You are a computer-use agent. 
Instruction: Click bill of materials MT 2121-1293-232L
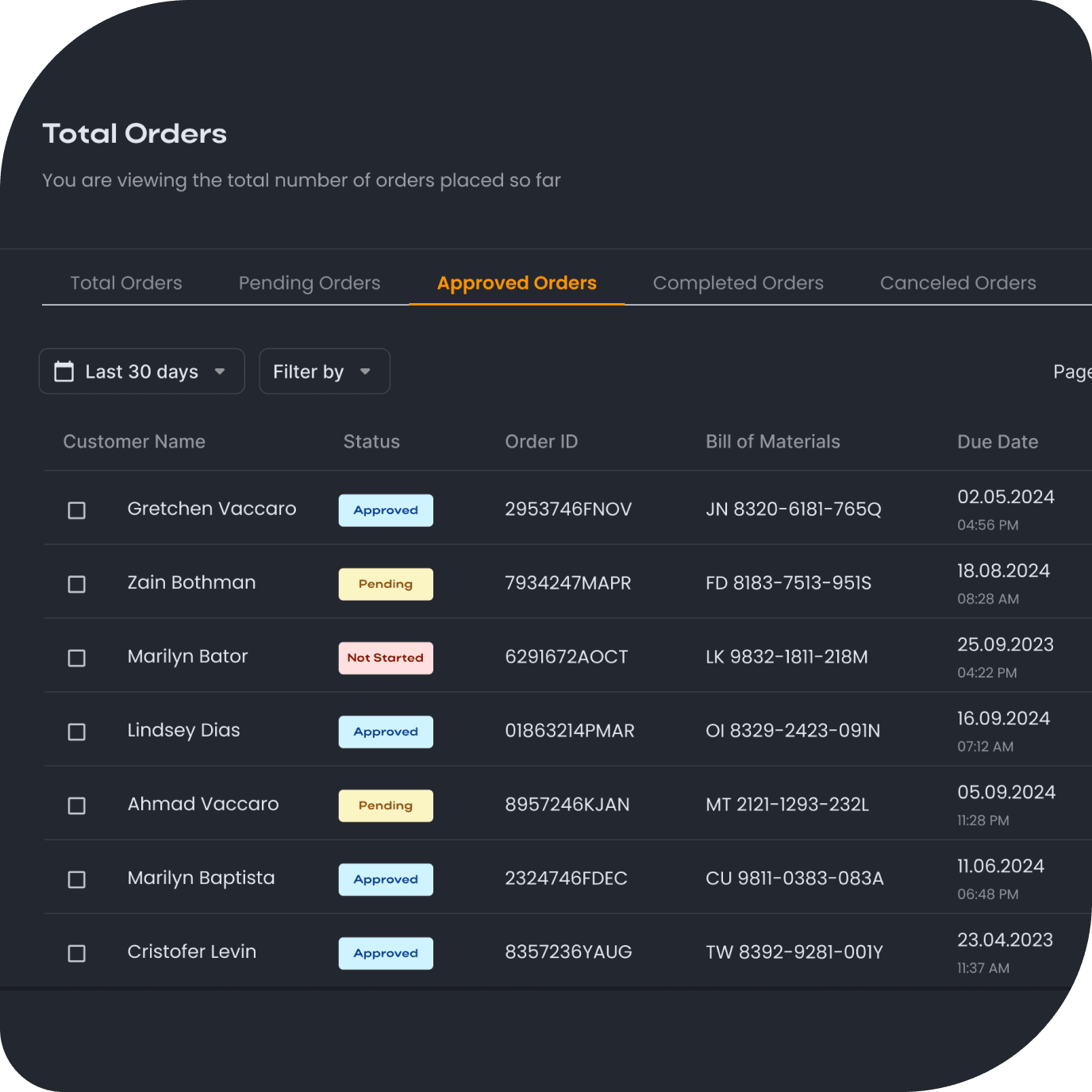pyautogui.click(x=787, y=805)
